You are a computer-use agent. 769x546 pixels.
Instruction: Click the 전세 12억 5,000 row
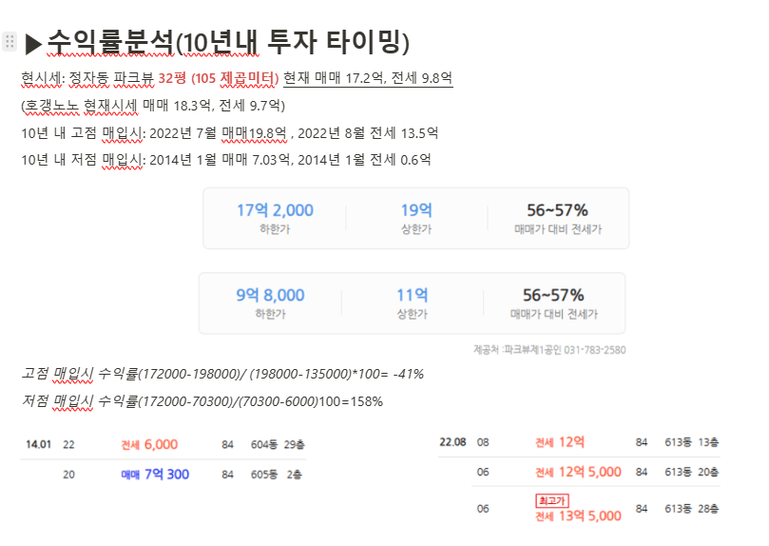point(597,472)
